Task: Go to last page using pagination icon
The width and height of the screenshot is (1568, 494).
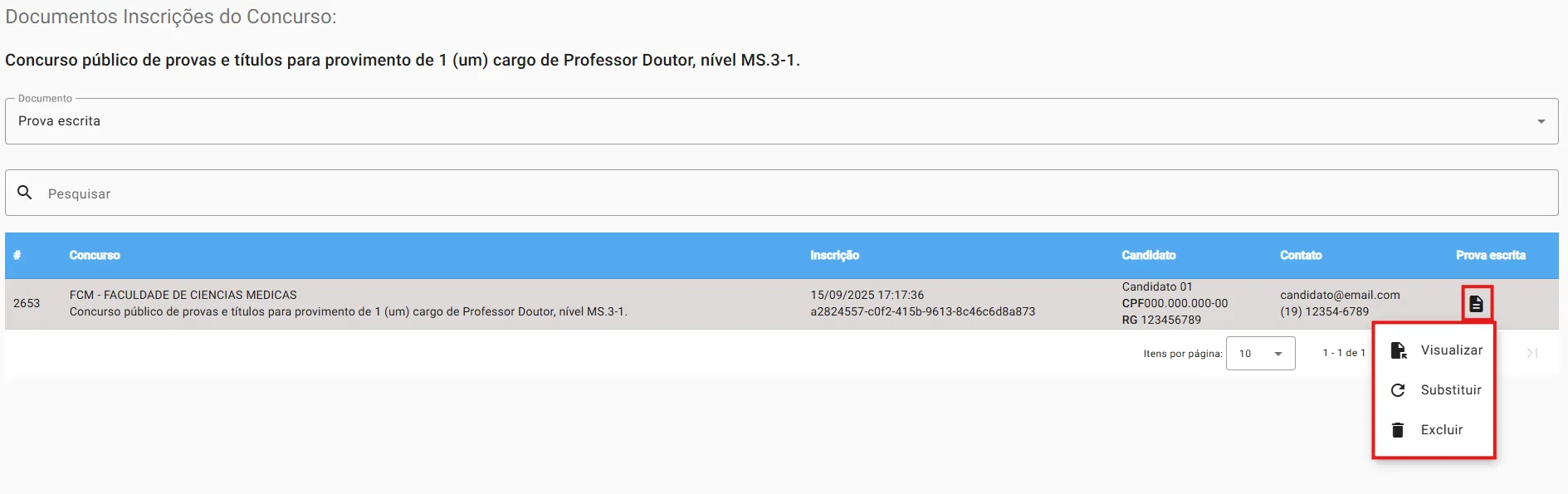Action: (x=1532, y=353)
